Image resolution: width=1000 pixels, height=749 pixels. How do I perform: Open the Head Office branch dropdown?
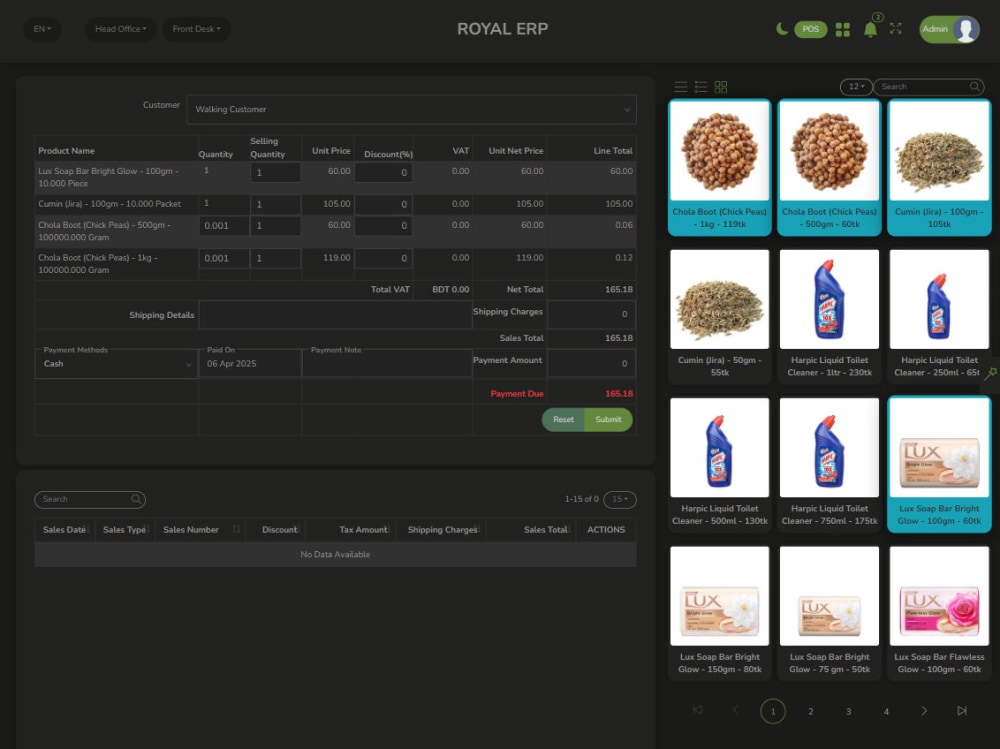(121, 29)
